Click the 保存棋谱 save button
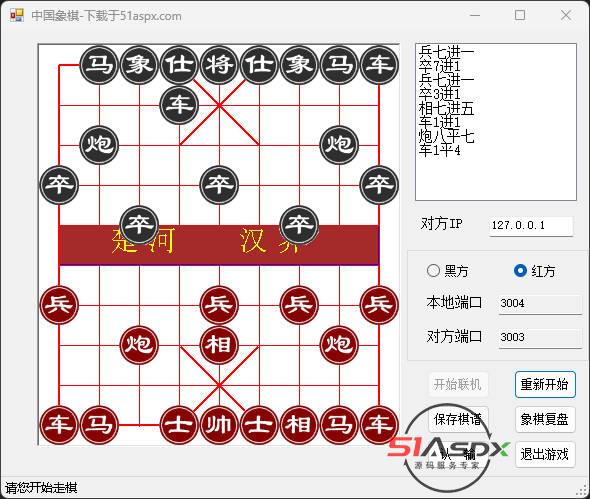Image resolution: width=590 pixels, height=499 pixels. coord(458,419)
